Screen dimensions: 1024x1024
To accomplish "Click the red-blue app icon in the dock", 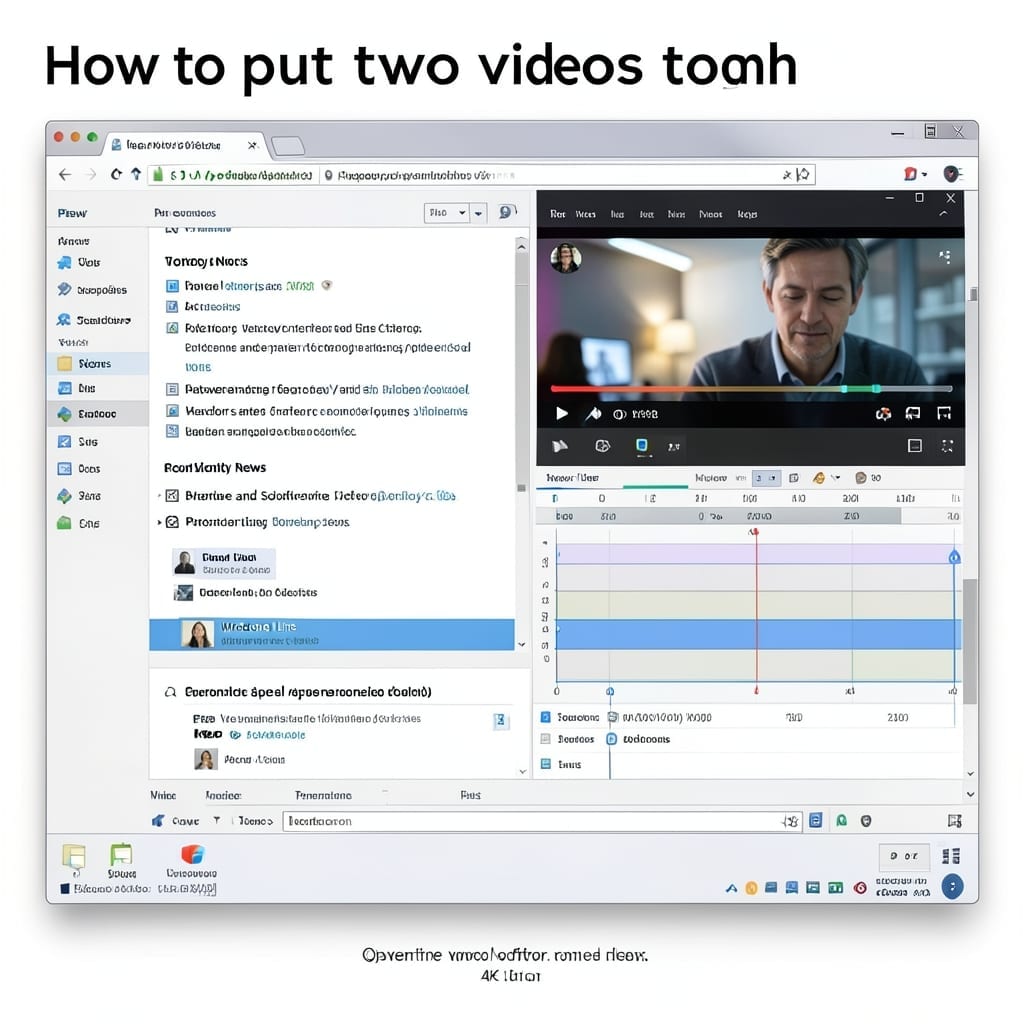I will point(193,854).
